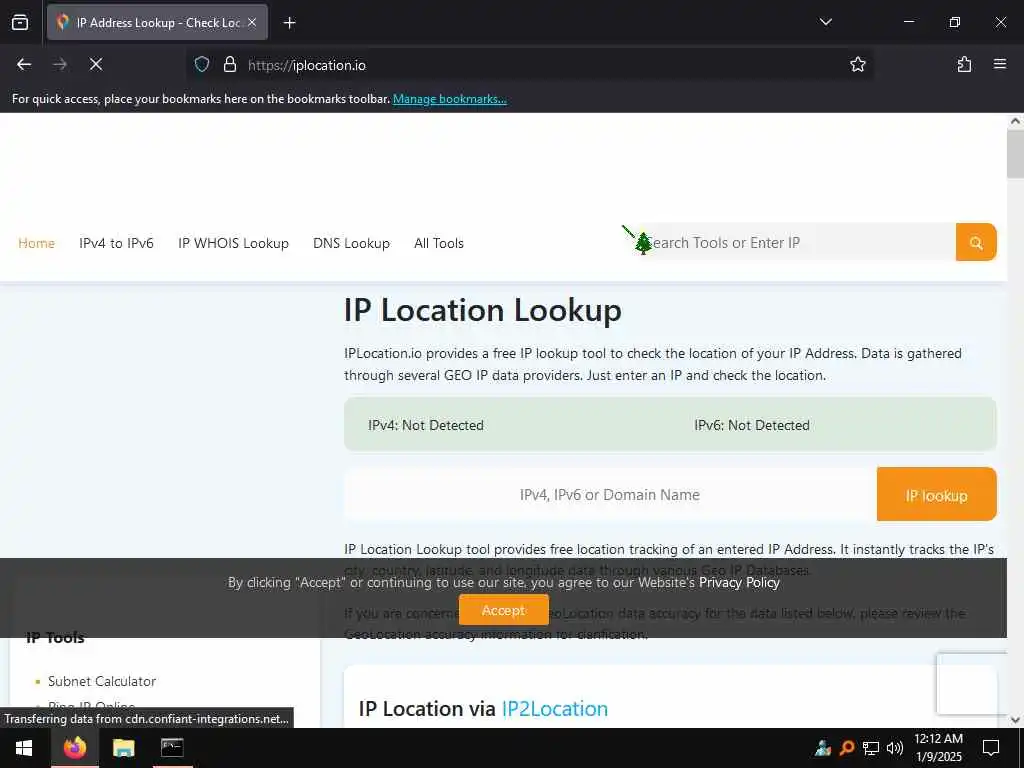Image resolution: width=1024 pixels, height=768 pixels.
Task: Open DNS Lookup menu item
Action: coord(351,243)
